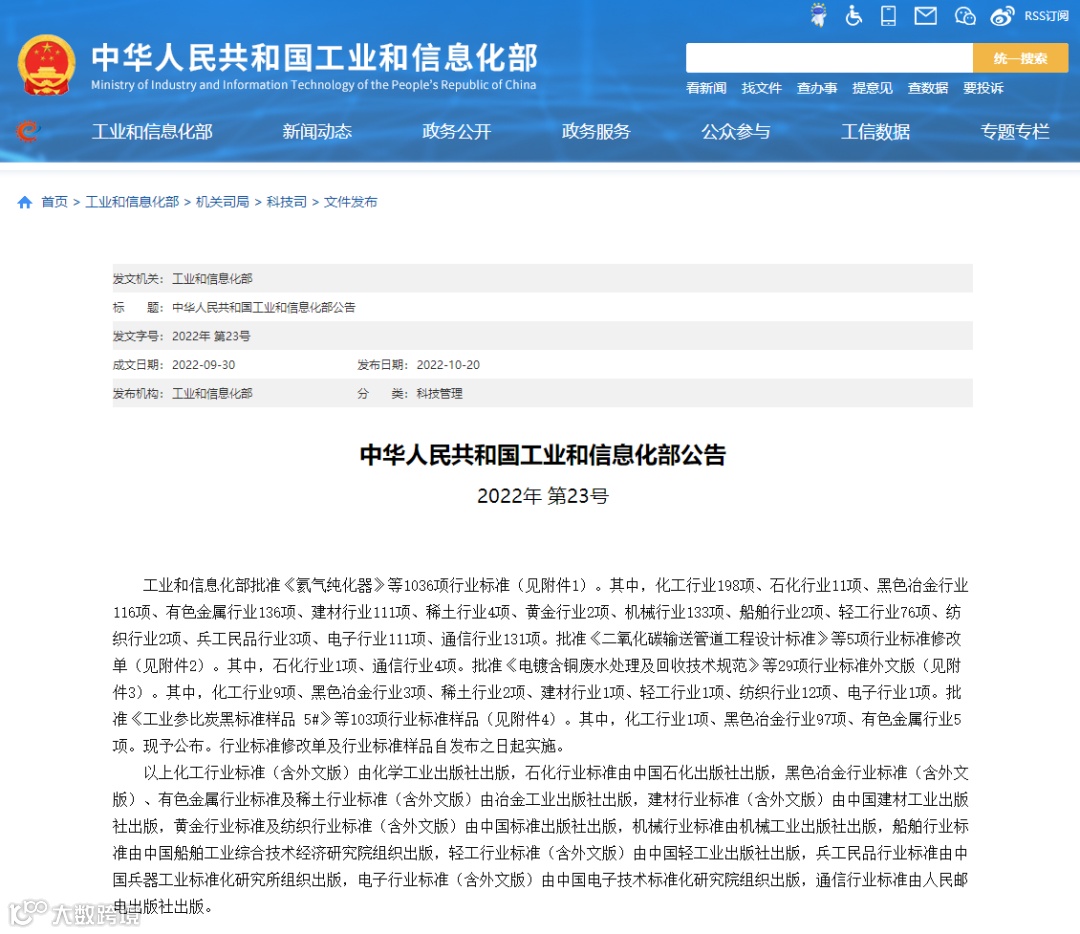This screenshot has width=1080, height=934.
Task: Open the Weibo icon
Action: [1002, 15]
